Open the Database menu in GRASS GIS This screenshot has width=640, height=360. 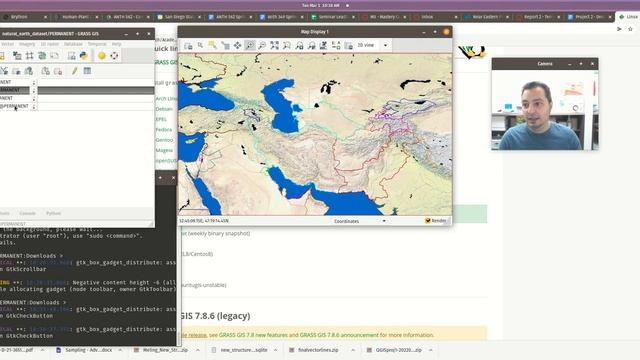tap(73, 44)
